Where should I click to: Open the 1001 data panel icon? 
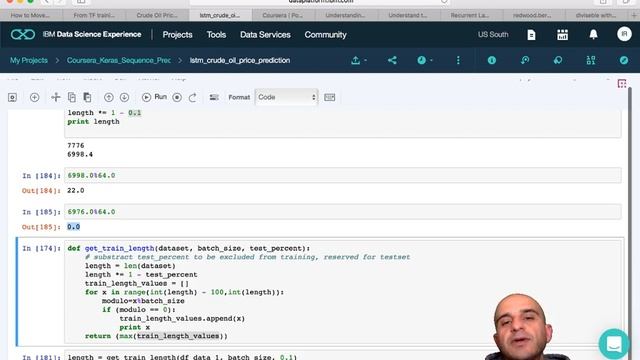591,60
